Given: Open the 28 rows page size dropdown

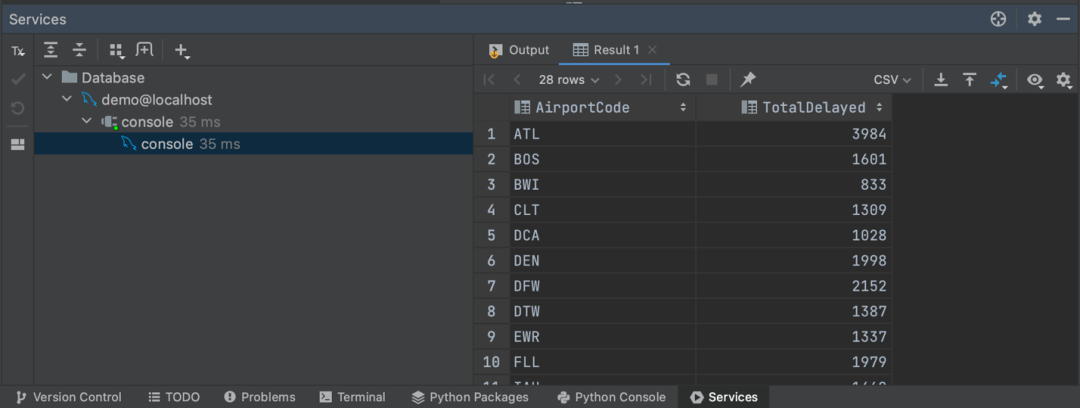Looking at the screenshot, I should tap(569, 80).
